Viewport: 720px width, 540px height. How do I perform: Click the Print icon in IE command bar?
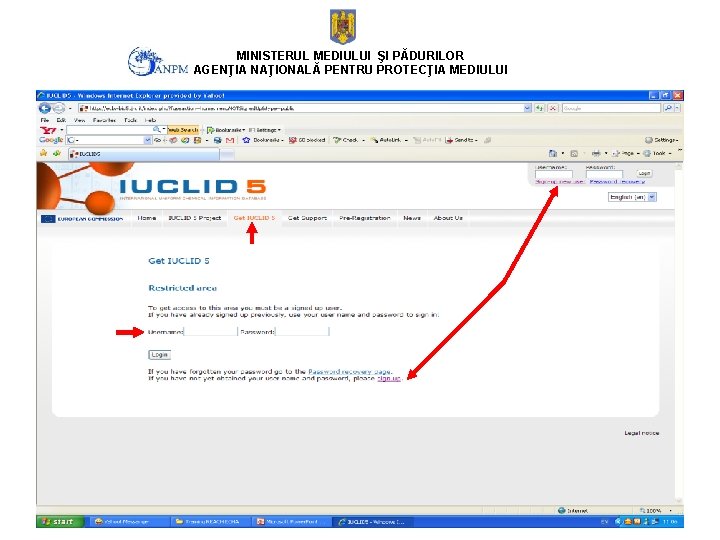[596, 153]
